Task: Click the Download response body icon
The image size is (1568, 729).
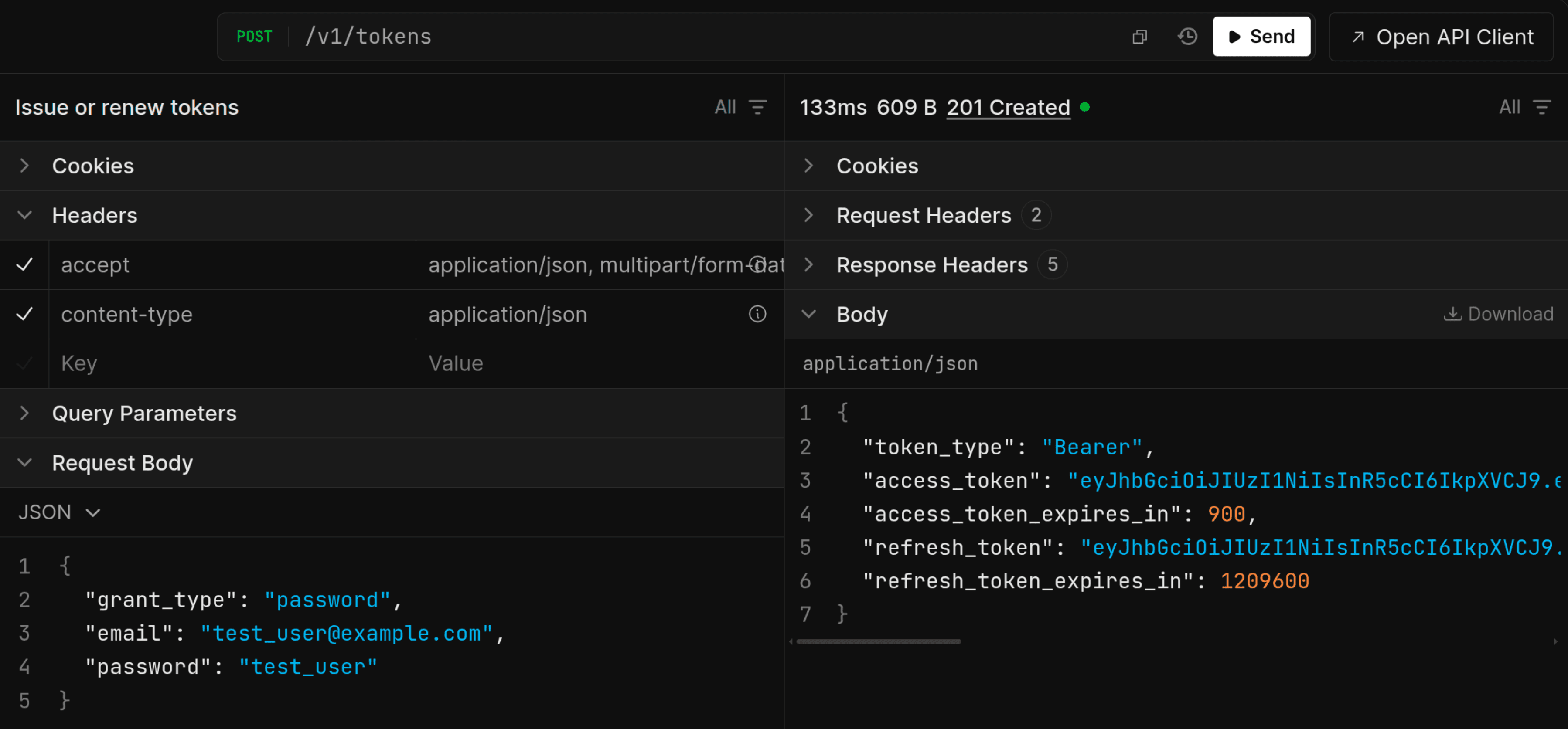Action: 1452,314
